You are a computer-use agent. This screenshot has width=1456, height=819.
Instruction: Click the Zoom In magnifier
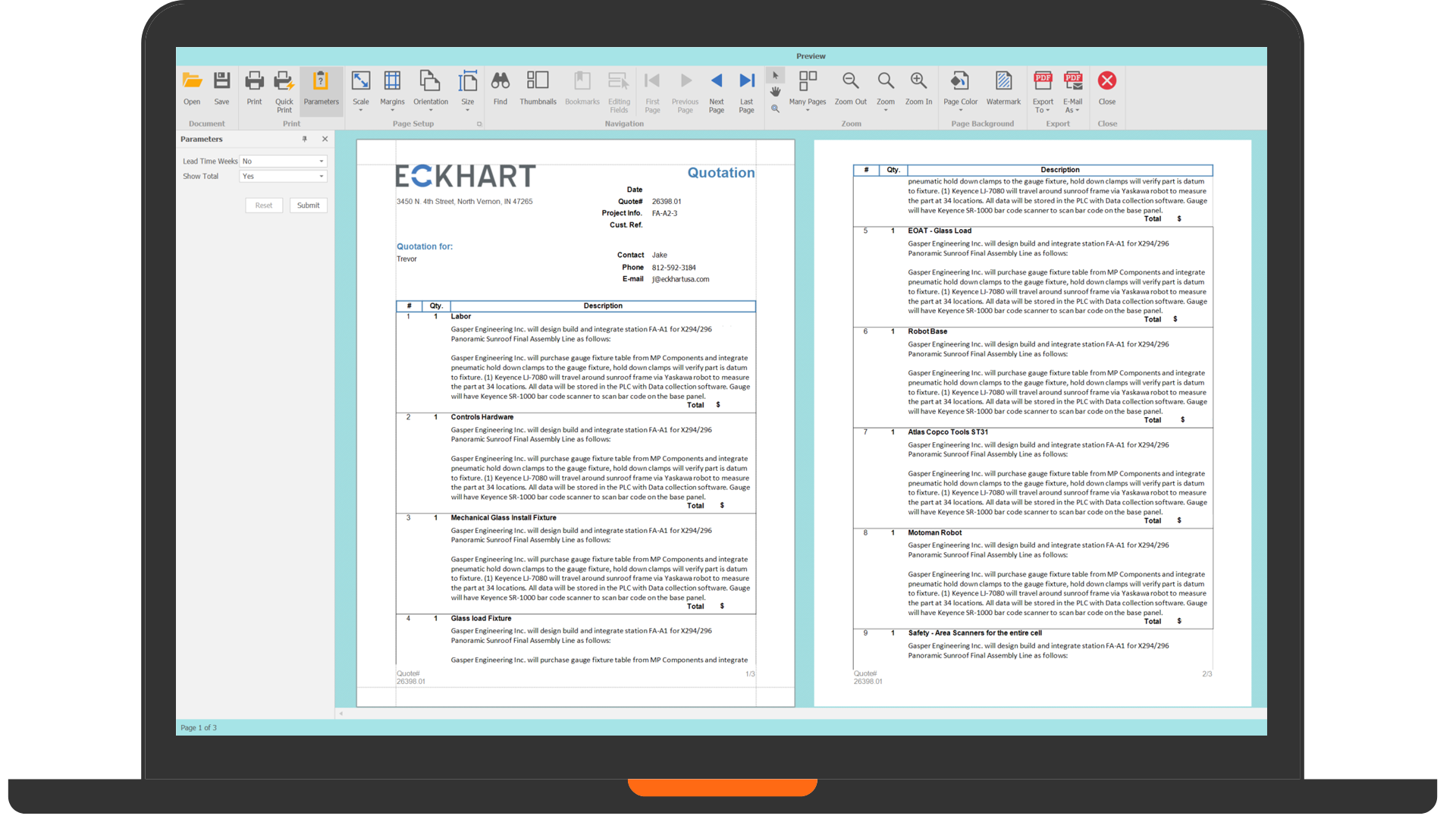[x=918, y=82]
